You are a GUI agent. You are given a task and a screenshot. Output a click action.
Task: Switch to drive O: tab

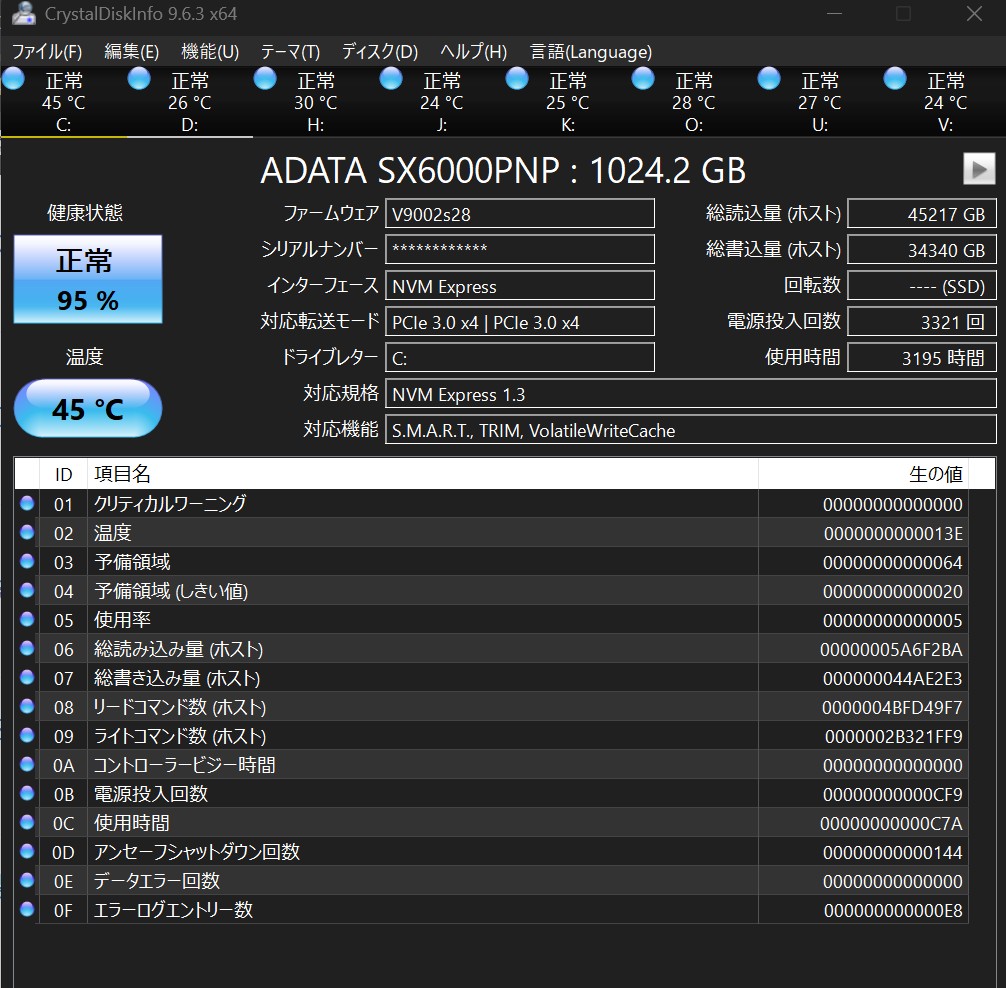693,102
